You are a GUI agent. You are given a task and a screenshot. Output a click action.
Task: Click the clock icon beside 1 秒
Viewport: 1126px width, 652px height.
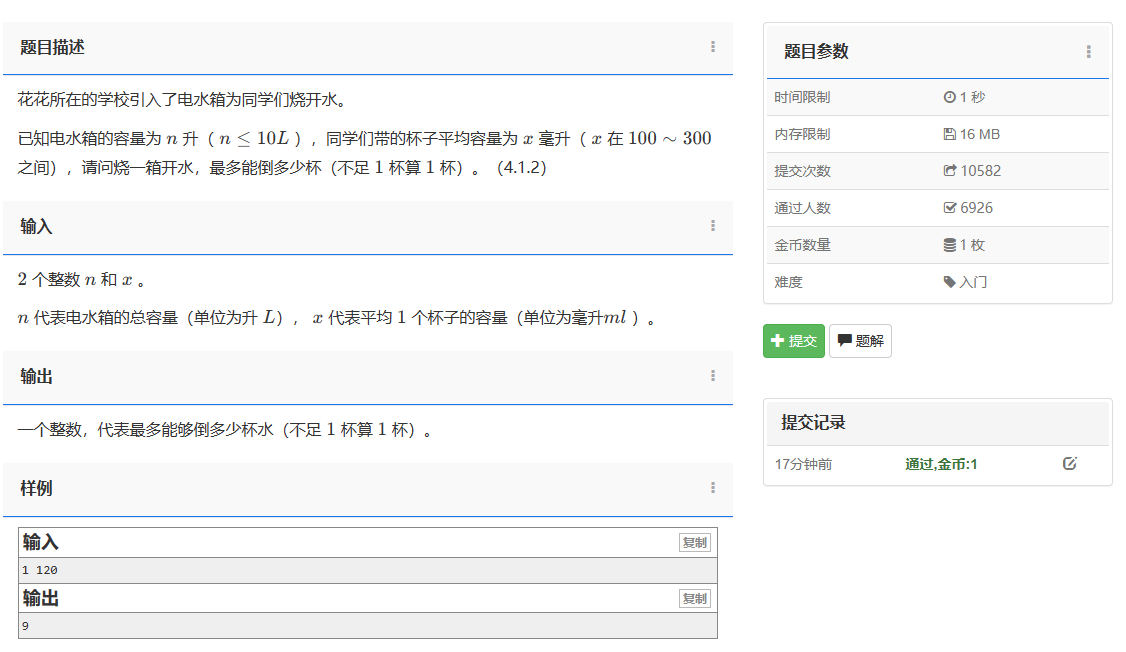[x=949, y=97]
